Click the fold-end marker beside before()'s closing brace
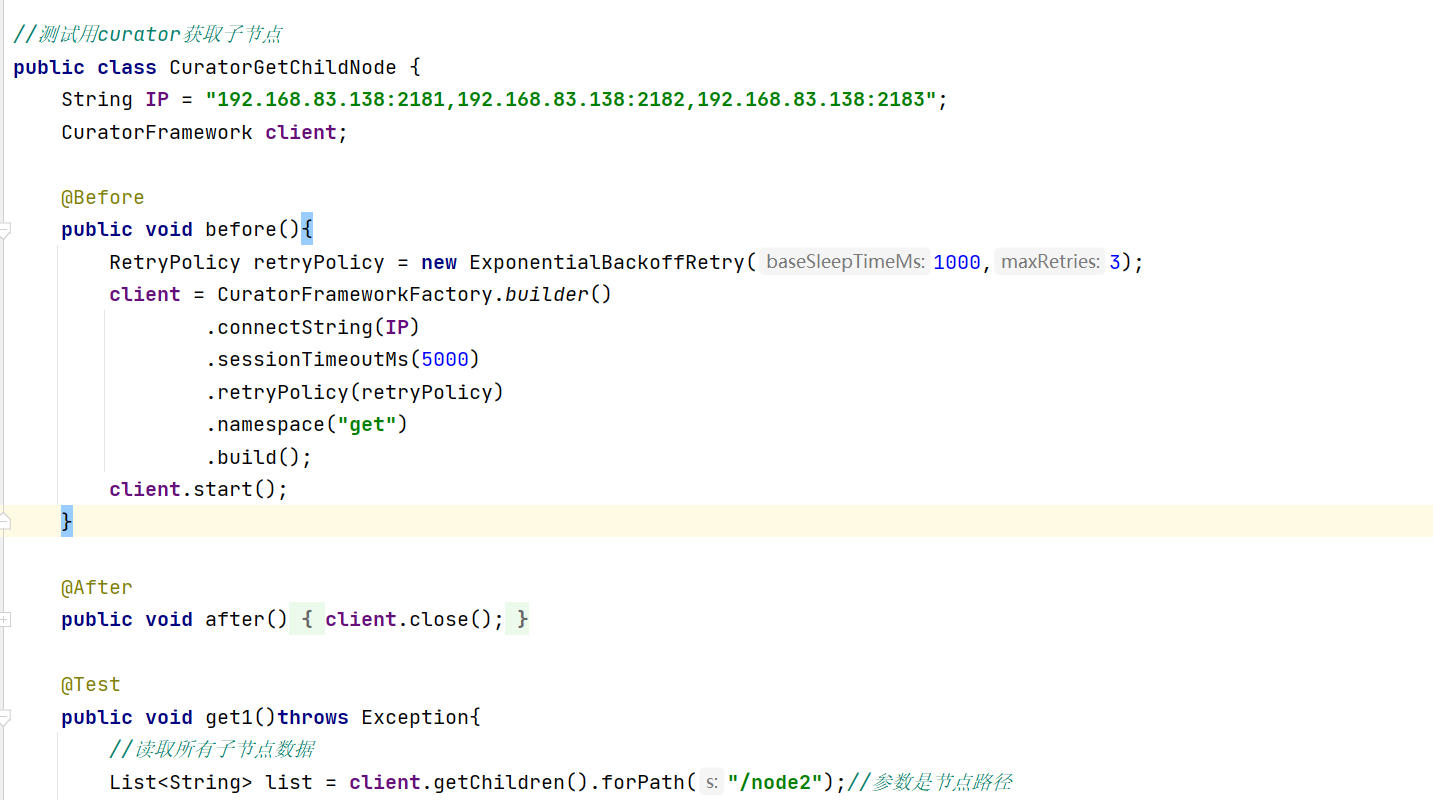This screenshot has height=800, width=1433. 5,521
